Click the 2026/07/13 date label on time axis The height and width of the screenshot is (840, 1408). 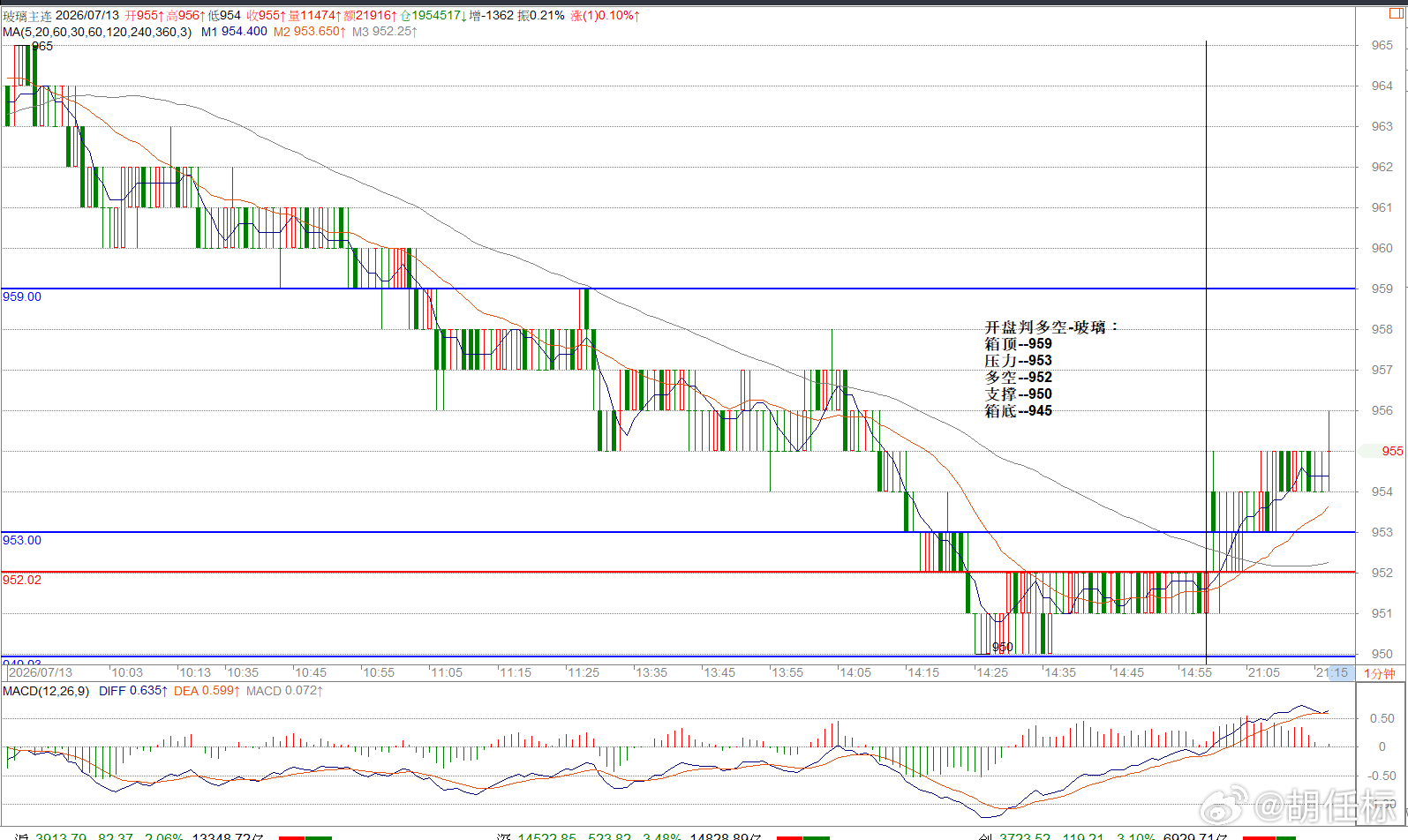(x=41, y=672)
